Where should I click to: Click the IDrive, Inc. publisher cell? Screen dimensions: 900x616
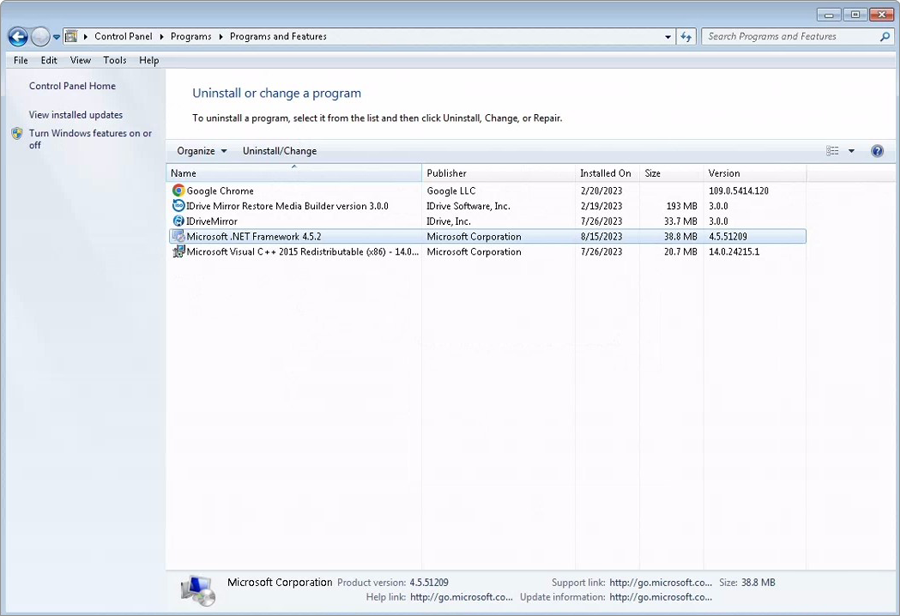tap(448, 221)
